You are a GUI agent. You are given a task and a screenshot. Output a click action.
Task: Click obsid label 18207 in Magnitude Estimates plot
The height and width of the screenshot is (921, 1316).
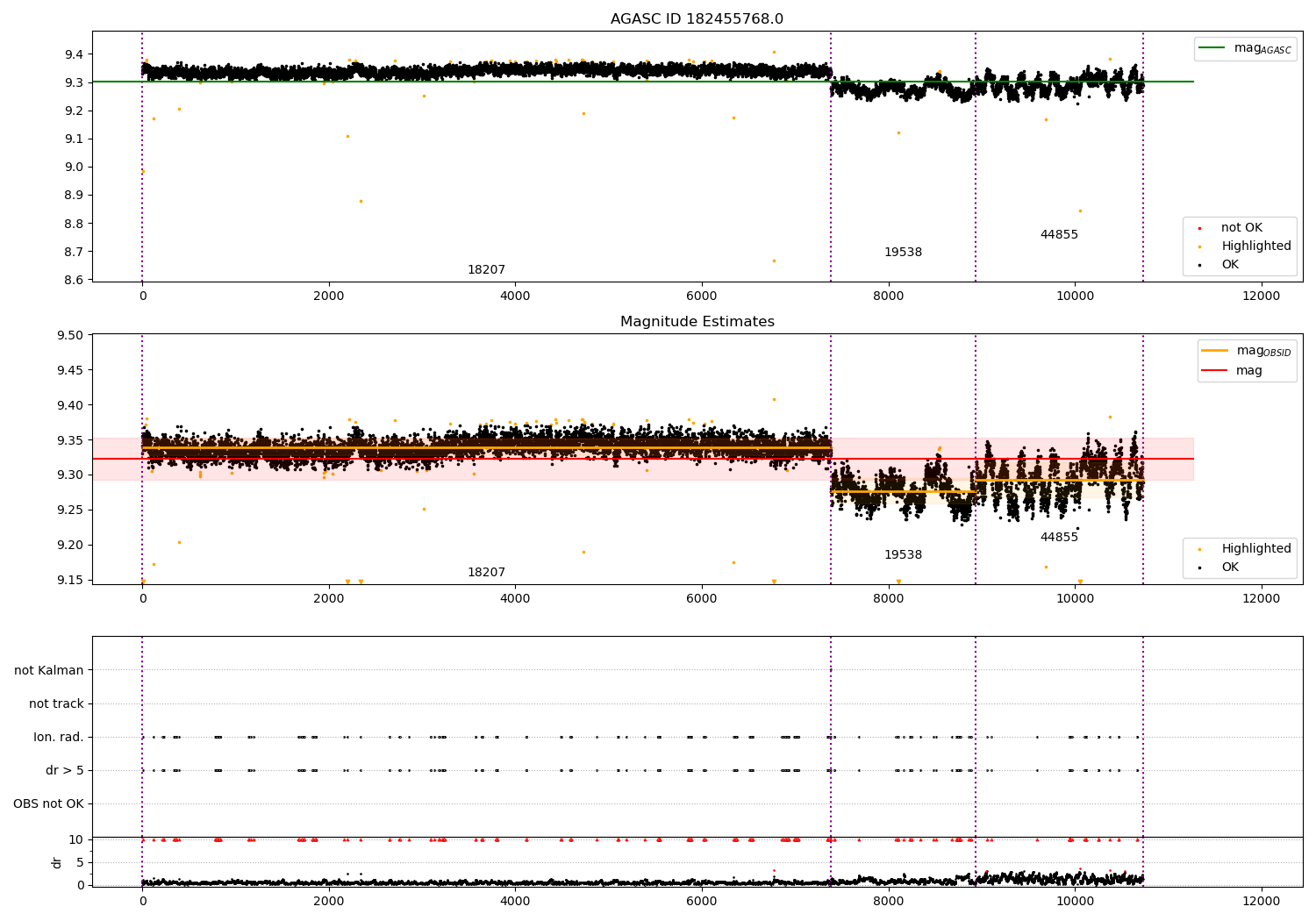point(486,573)
